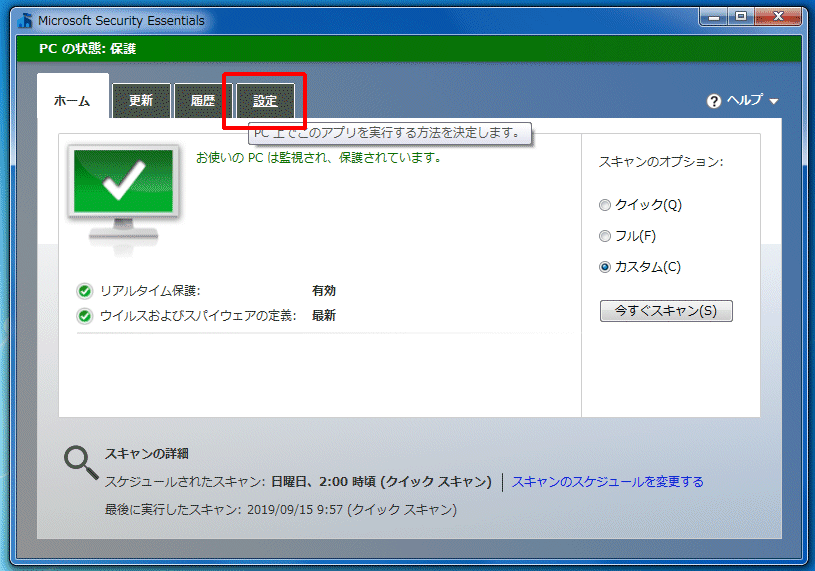Screen dimensions: 815x571
Task: Minimize the Security Essentials window
Action: (714, 17)
